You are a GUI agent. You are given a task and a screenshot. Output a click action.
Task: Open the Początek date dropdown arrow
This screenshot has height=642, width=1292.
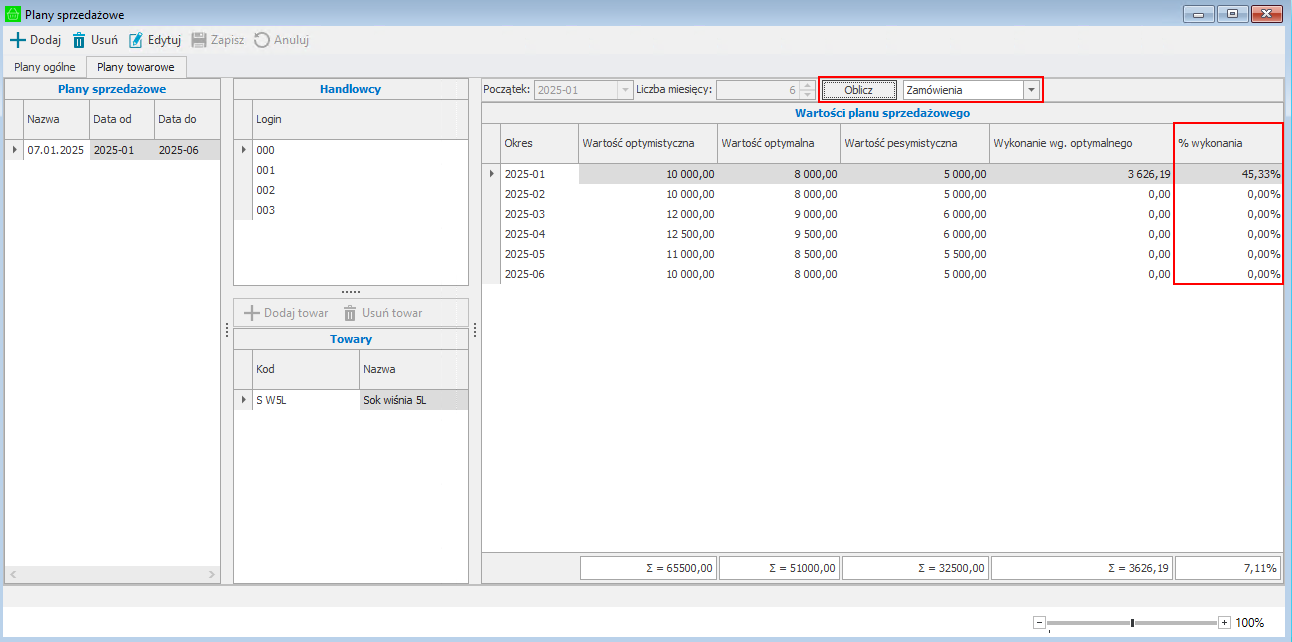626,90
